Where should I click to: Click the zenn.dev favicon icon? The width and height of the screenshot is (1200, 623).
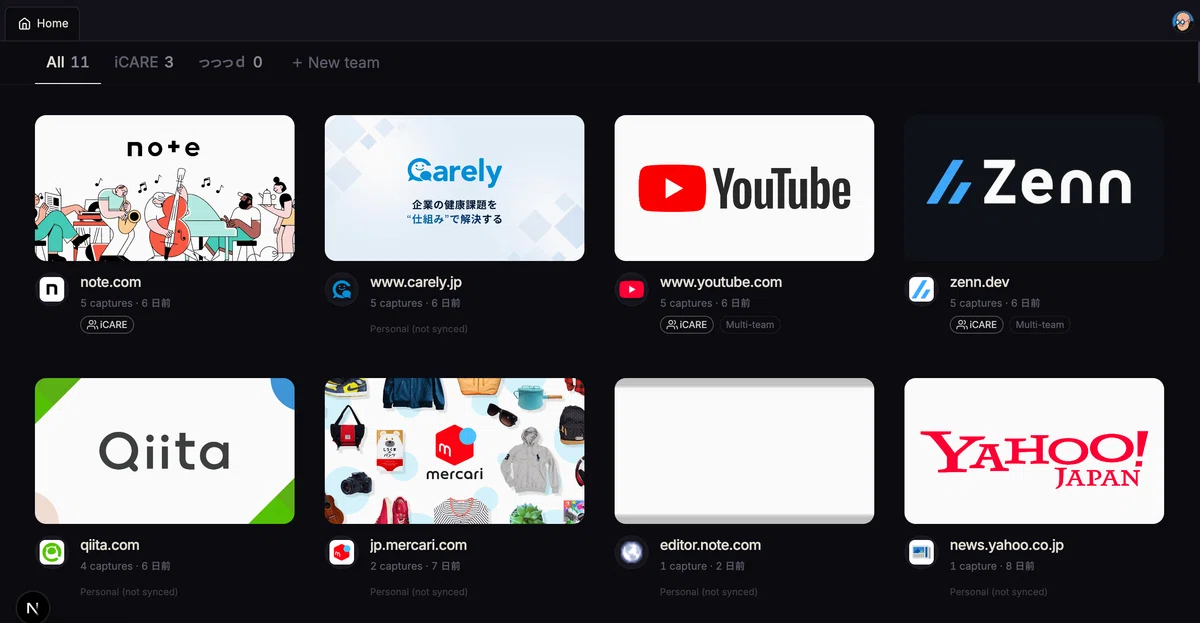(x=921, y=290)
